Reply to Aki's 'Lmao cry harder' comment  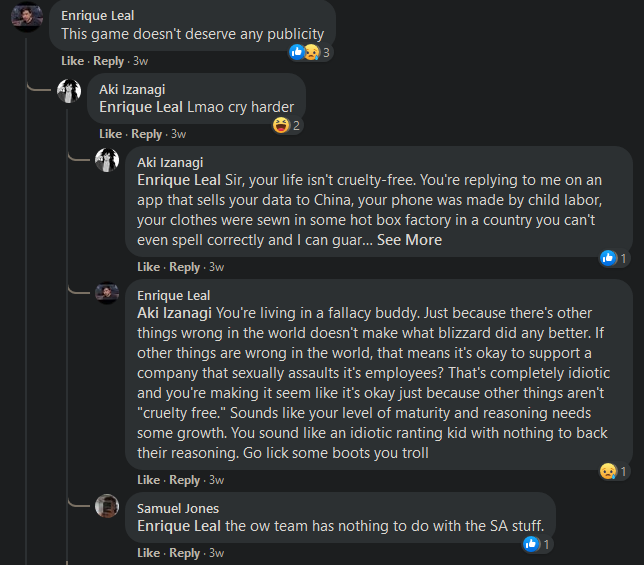[x=147, y=134]
